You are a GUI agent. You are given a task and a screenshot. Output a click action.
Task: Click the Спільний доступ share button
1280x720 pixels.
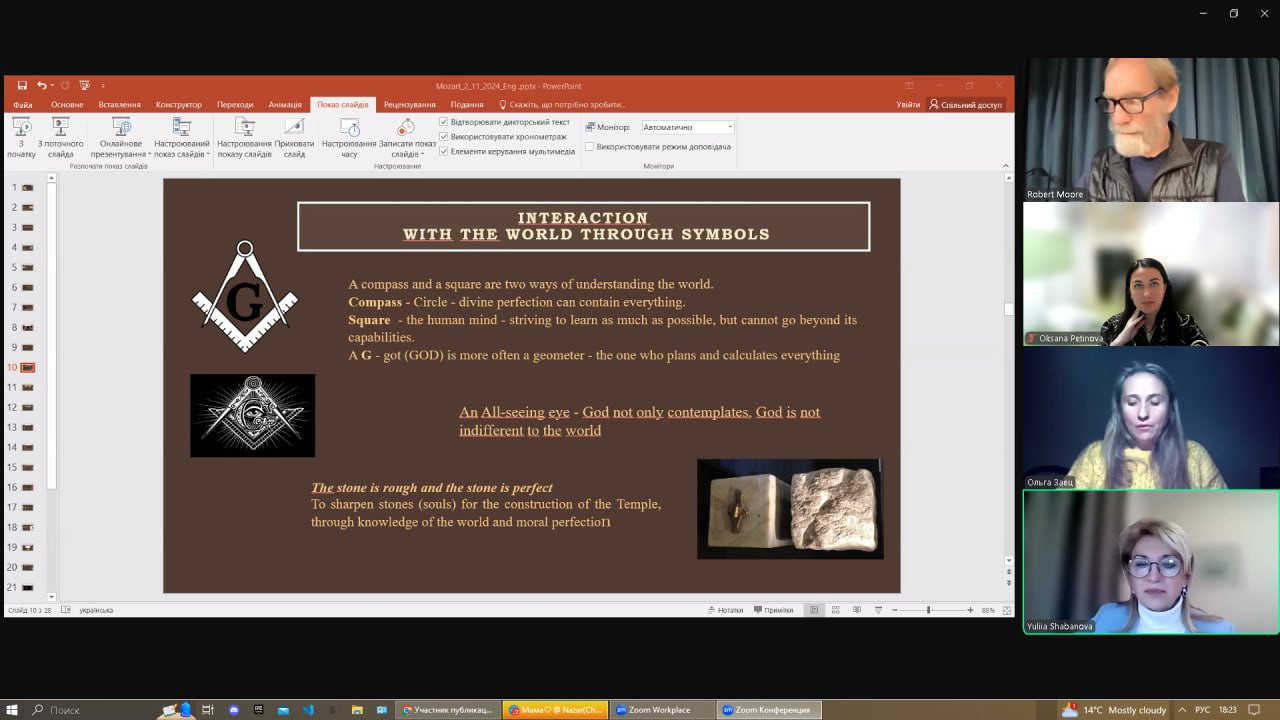965,104
